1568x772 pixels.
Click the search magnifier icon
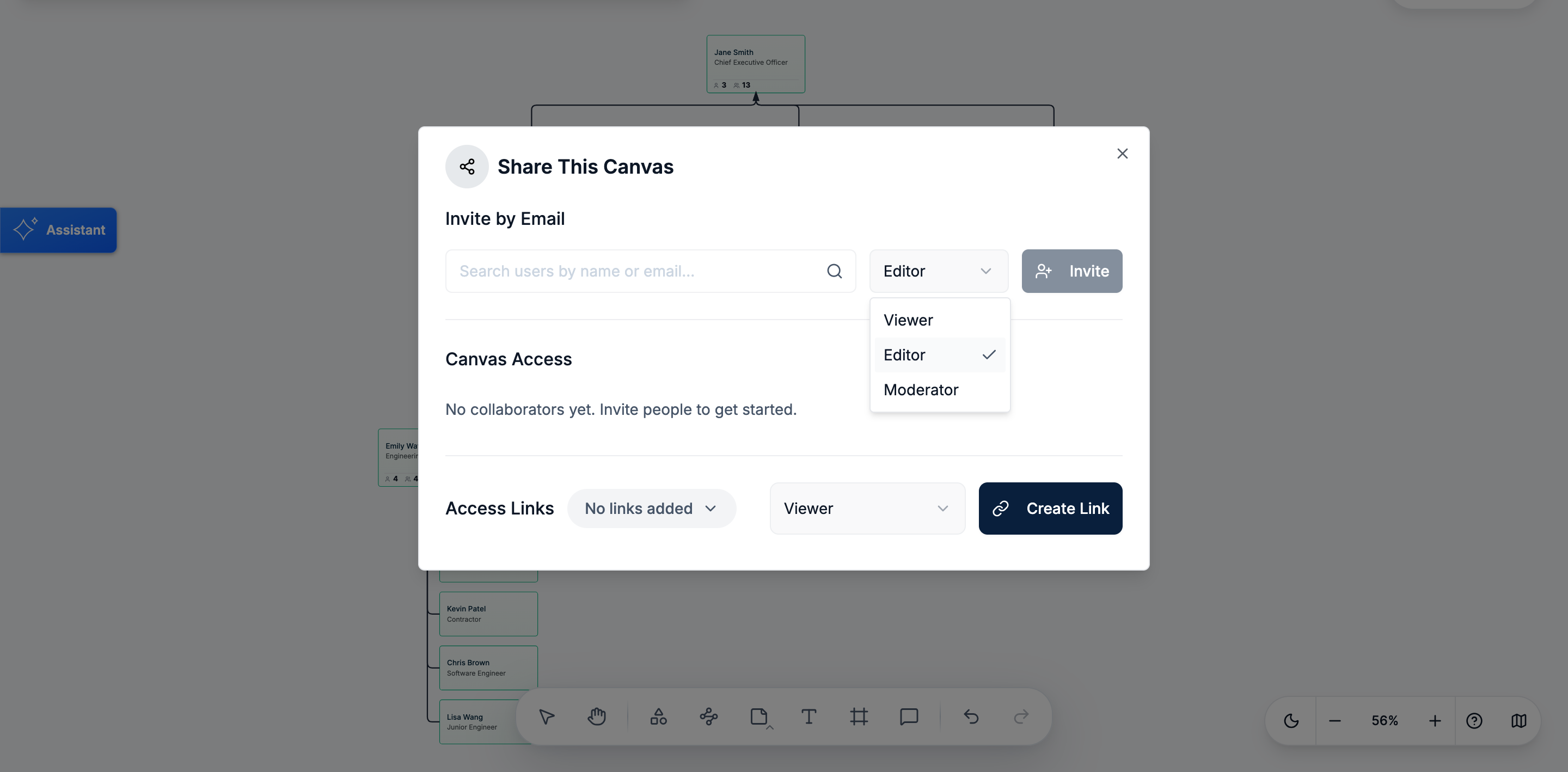[835, 271]
